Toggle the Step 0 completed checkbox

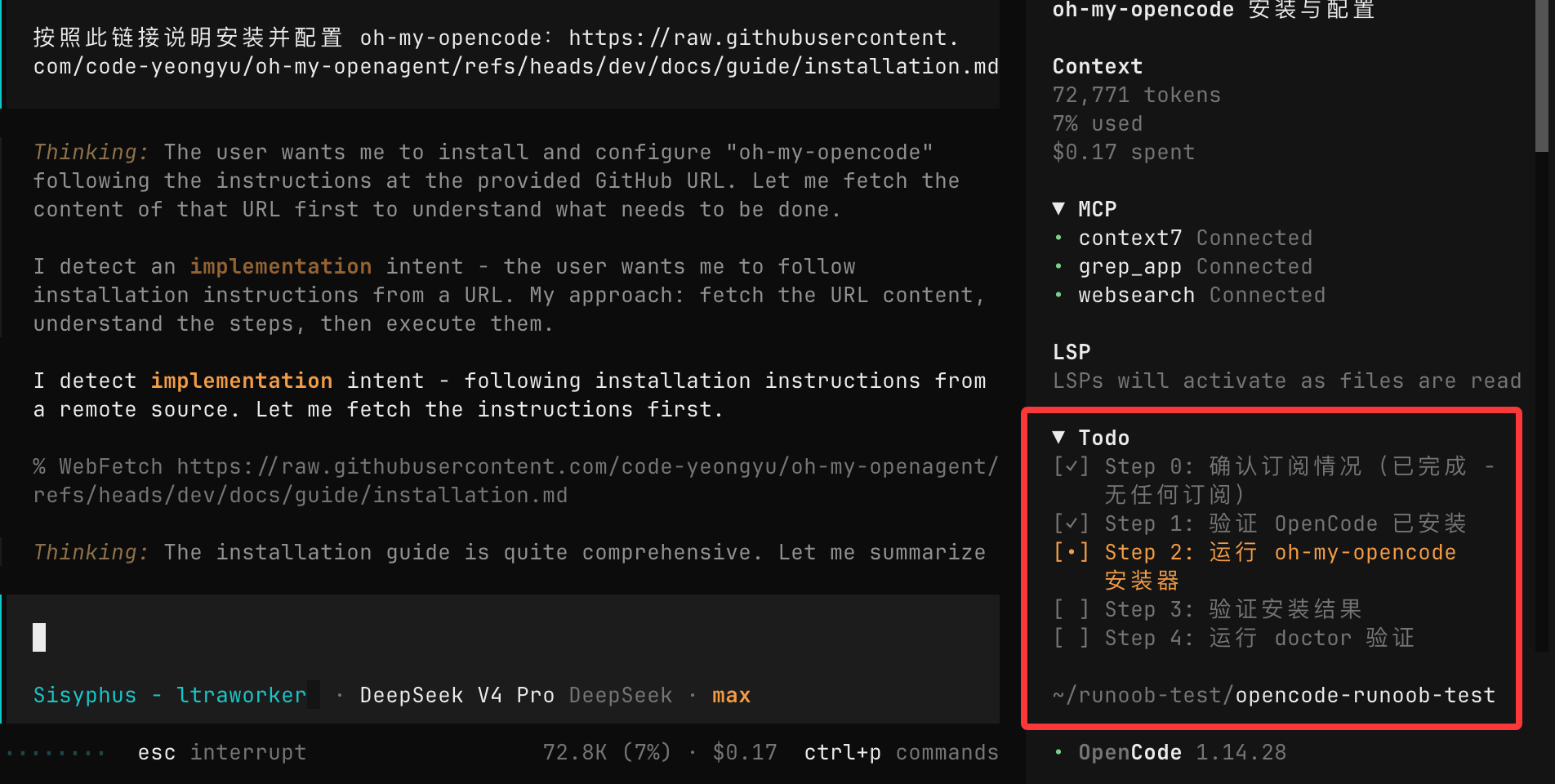tap(1071, 466)
